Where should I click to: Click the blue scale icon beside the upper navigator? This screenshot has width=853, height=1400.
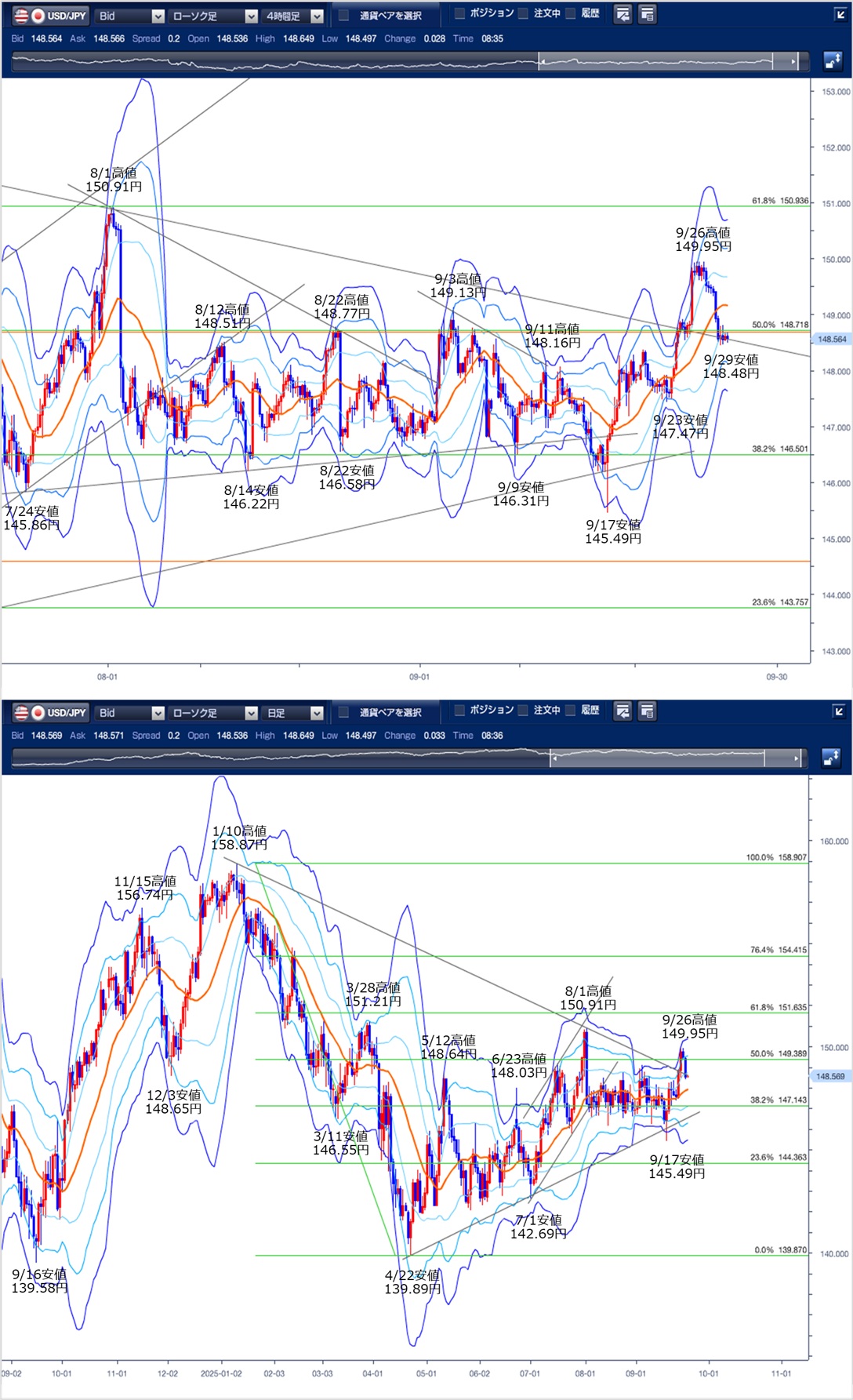[x=832, y=61]
